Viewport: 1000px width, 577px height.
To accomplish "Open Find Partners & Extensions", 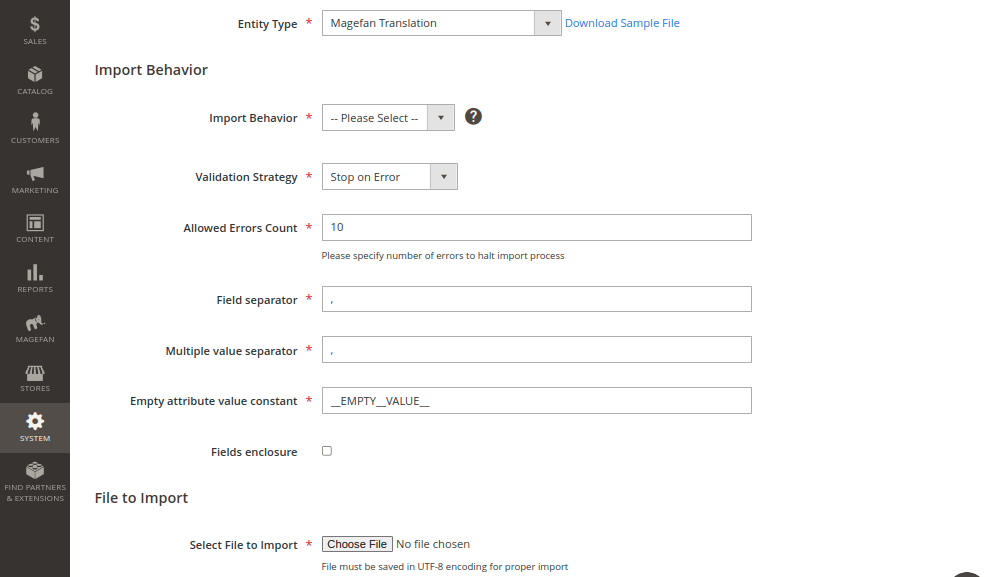I will pyautogui.click(x=34, y=481).
